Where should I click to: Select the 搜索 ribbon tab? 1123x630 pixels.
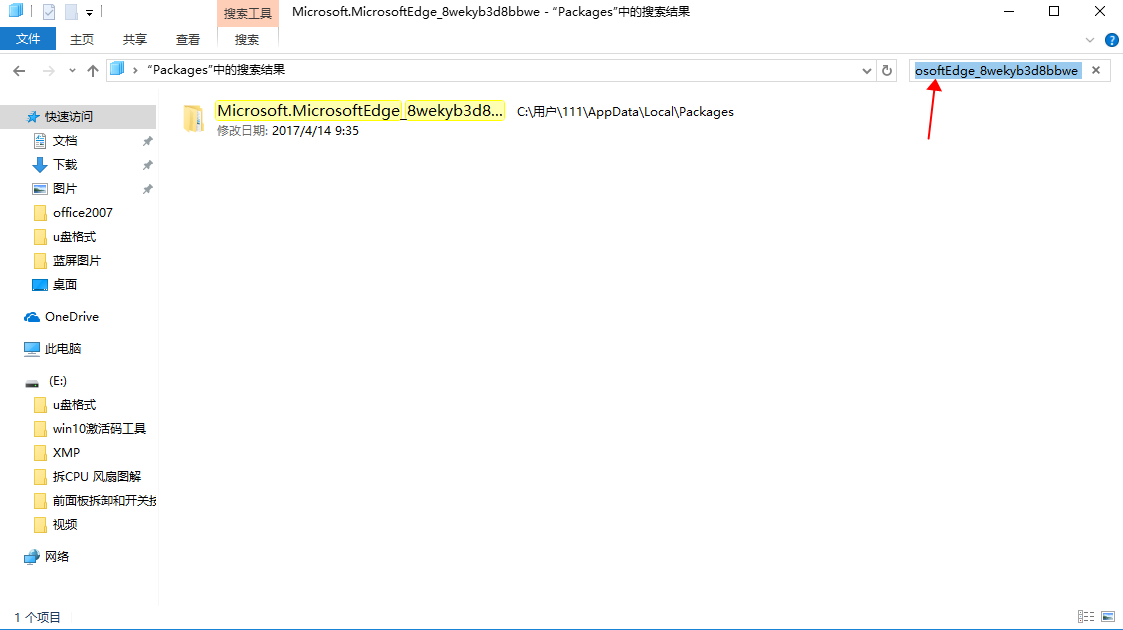(247, 39)
